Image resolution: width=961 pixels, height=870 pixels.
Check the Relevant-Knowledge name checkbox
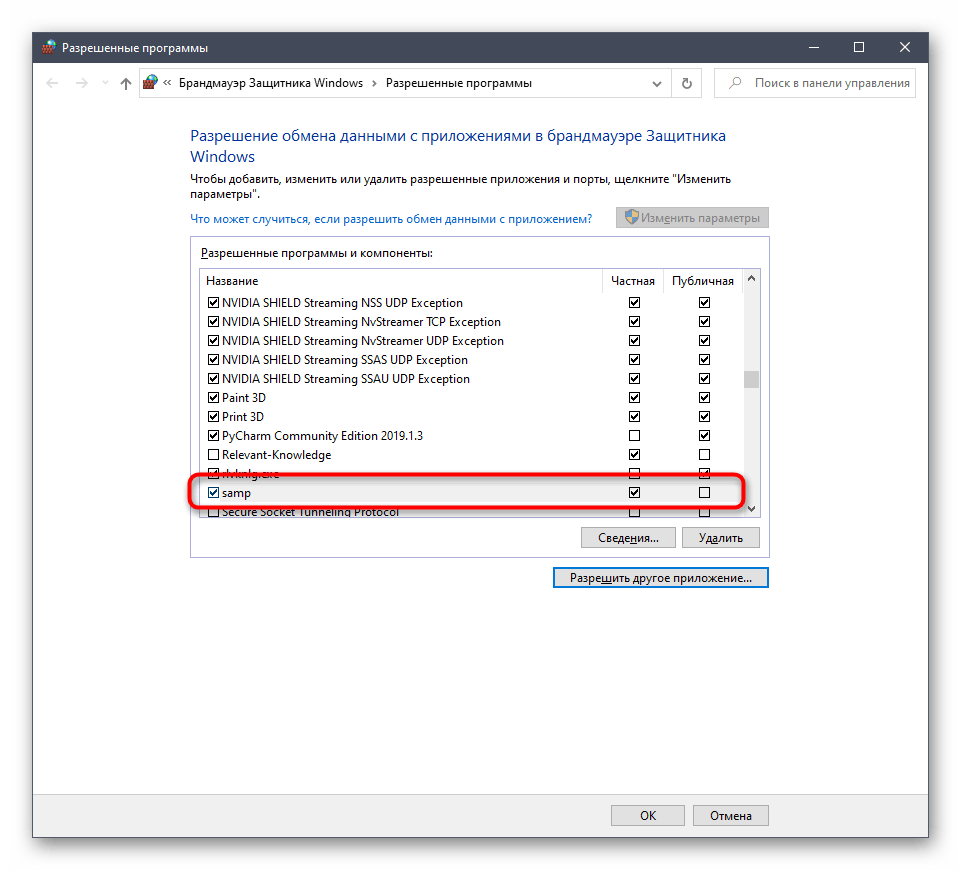213,455
